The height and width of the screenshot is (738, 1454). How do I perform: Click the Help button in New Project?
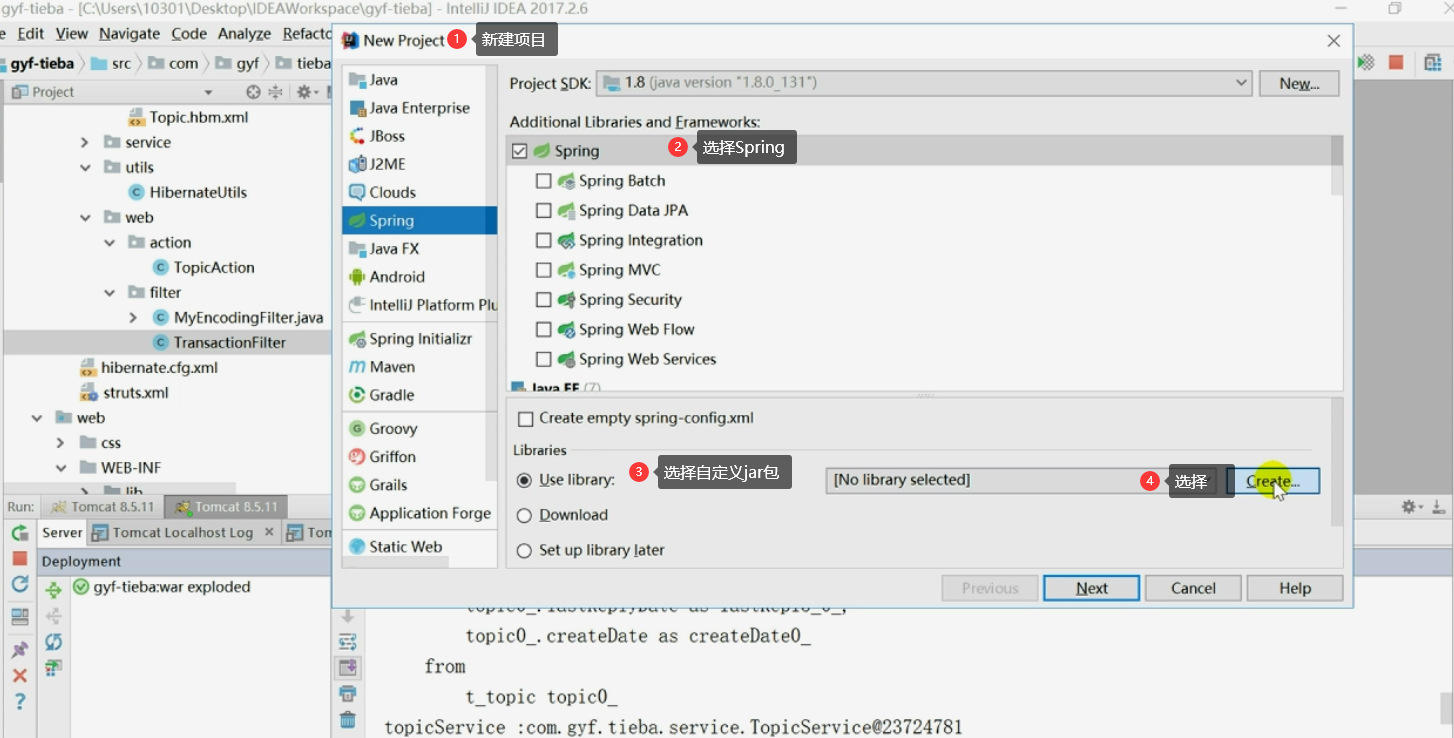pos(1295,588)
